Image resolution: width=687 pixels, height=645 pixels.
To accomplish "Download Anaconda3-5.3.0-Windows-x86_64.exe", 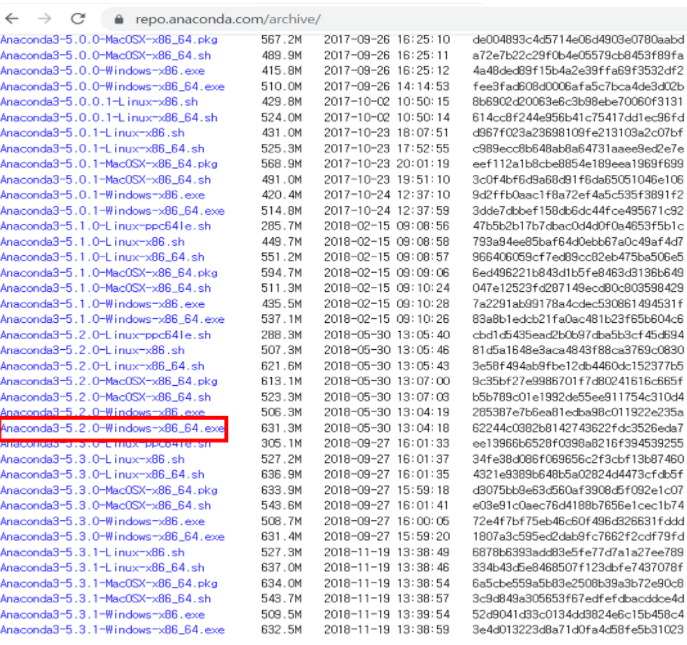I will (112, 537).
